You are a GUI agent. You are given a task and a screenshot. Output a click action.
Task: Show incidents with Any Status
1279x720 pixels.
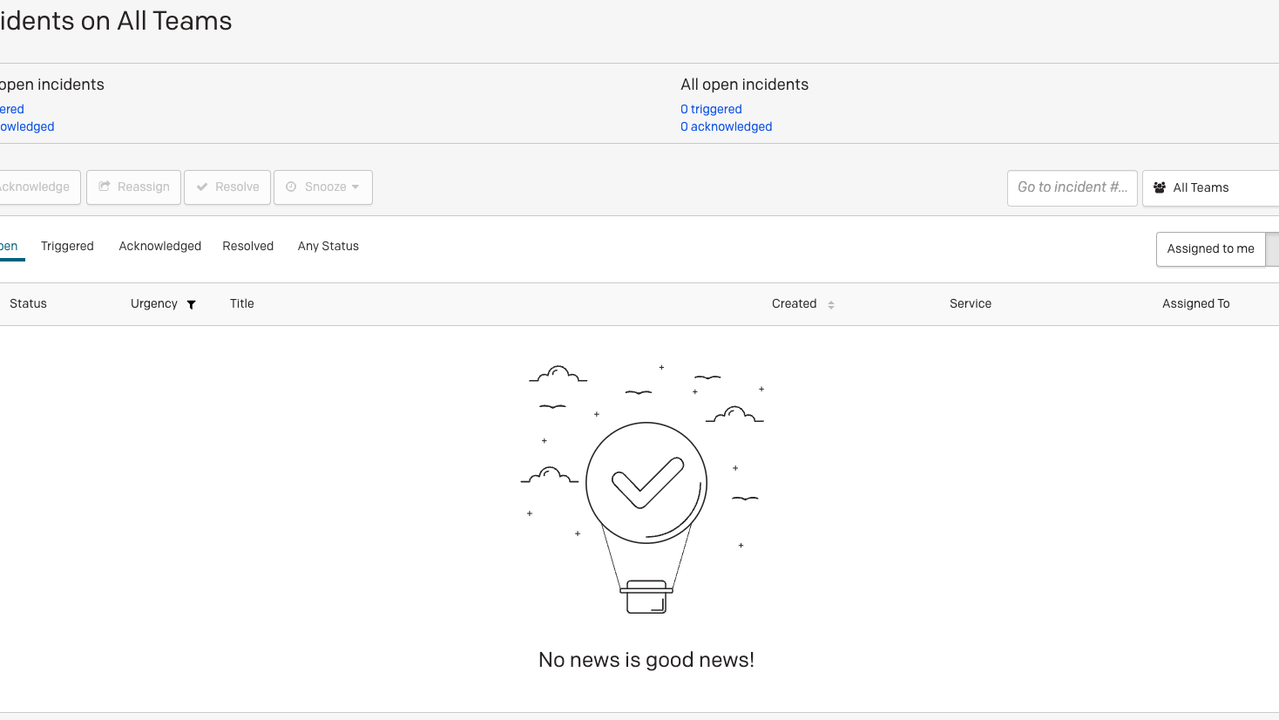tap(328, 246)
